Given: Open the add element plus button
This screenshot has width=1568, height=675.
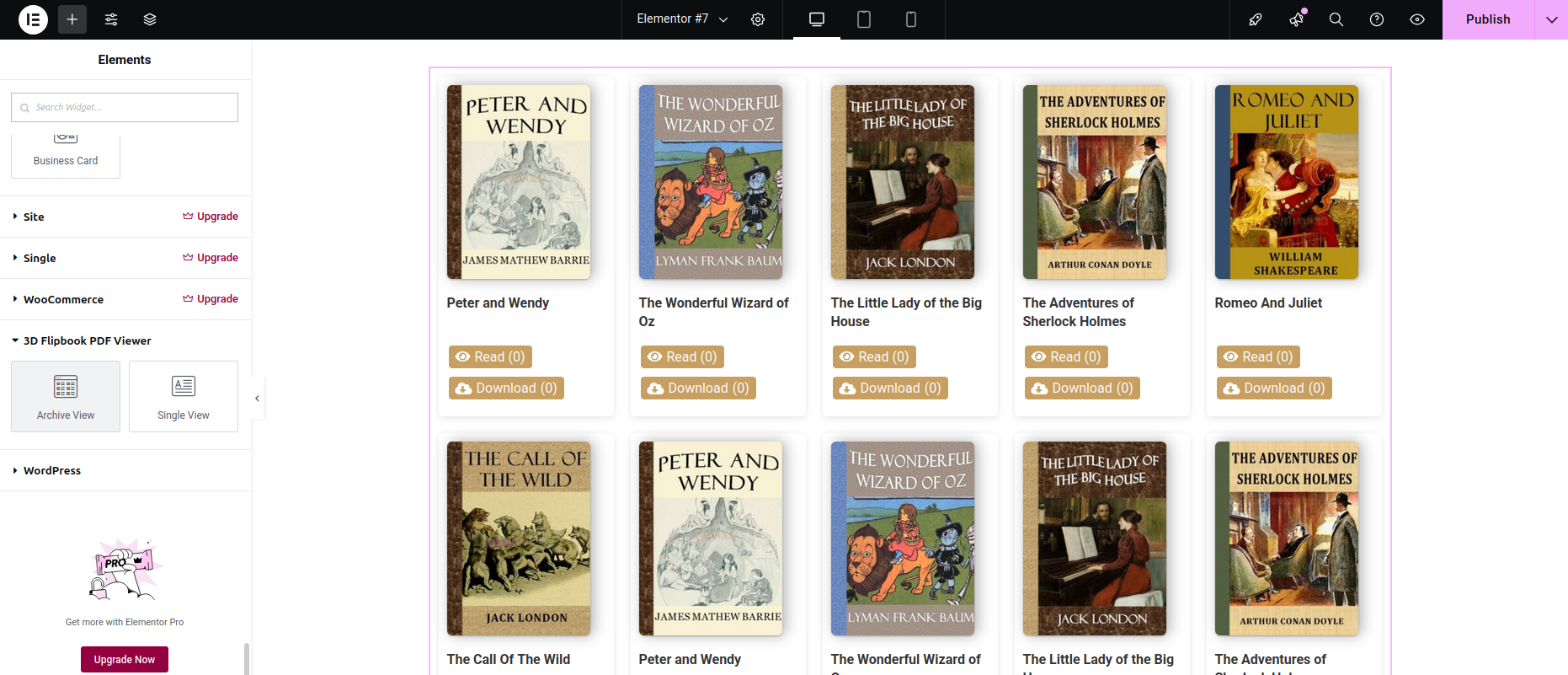Looking at the screenshot, I should click(72, 19).
